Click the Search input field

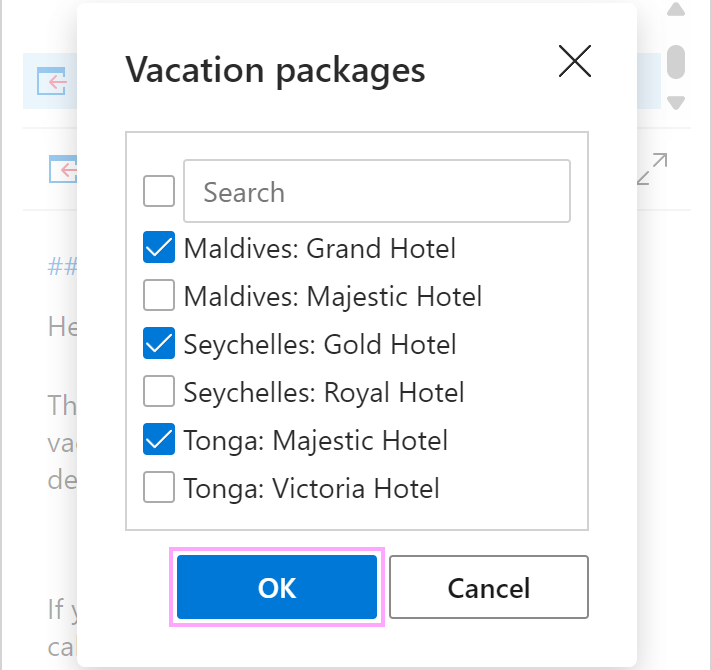pyautogui.click(x=377, y=191)
